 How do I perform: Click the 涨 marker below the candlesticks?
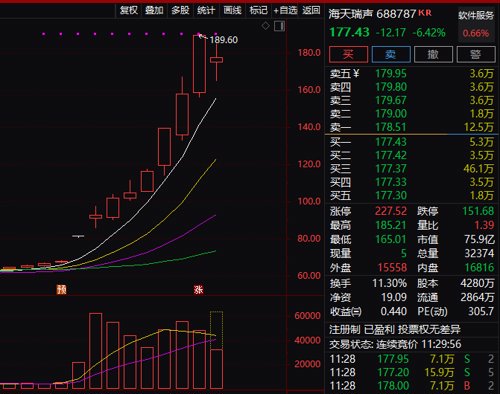[x=199, y=289]
